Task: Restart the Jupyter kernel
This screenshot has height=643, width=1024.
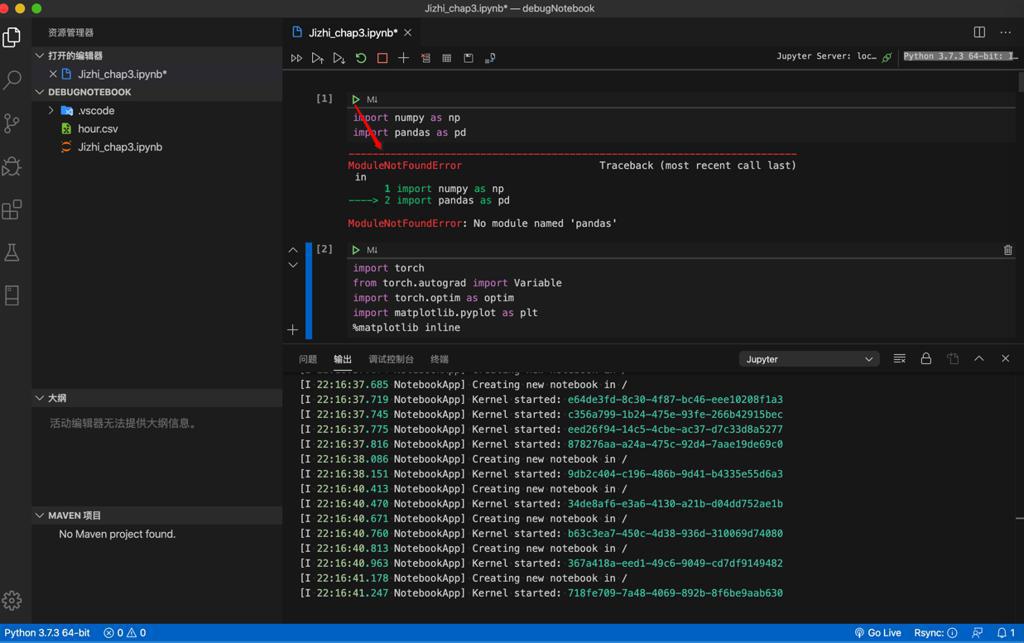Action: [x=361, y=59]
